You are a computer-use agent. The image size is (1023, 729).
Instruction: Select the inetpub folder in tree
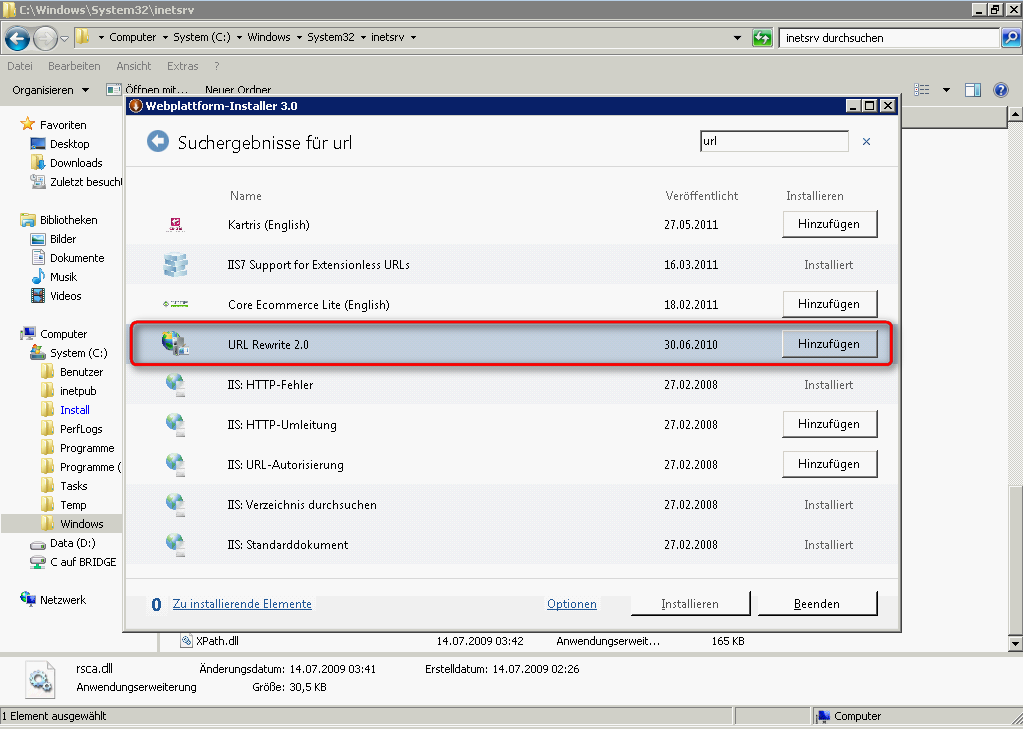(78, 391)
